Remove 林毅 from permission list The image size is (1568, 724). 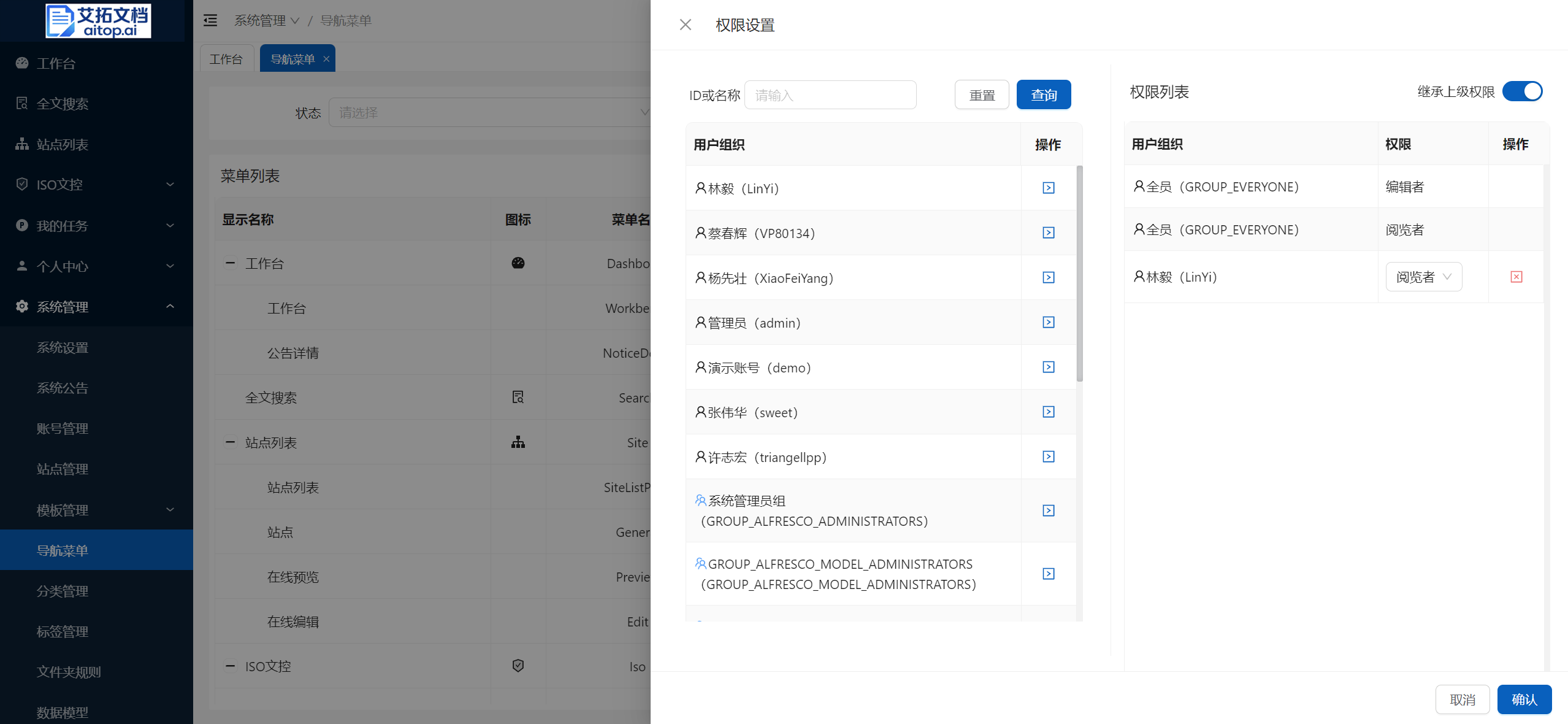coord(1516,277)
